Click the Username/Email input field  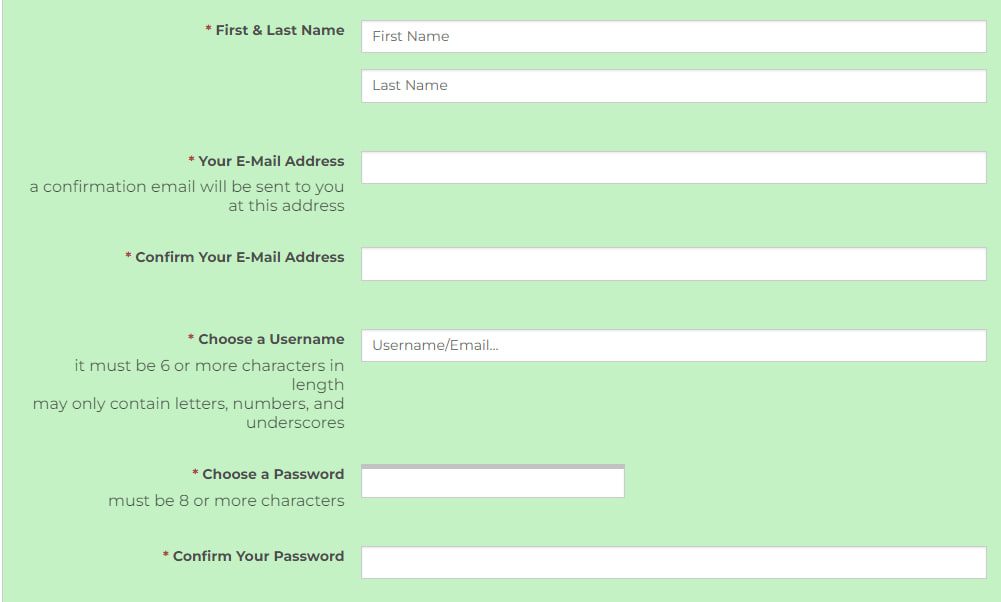tap(673, 346)
